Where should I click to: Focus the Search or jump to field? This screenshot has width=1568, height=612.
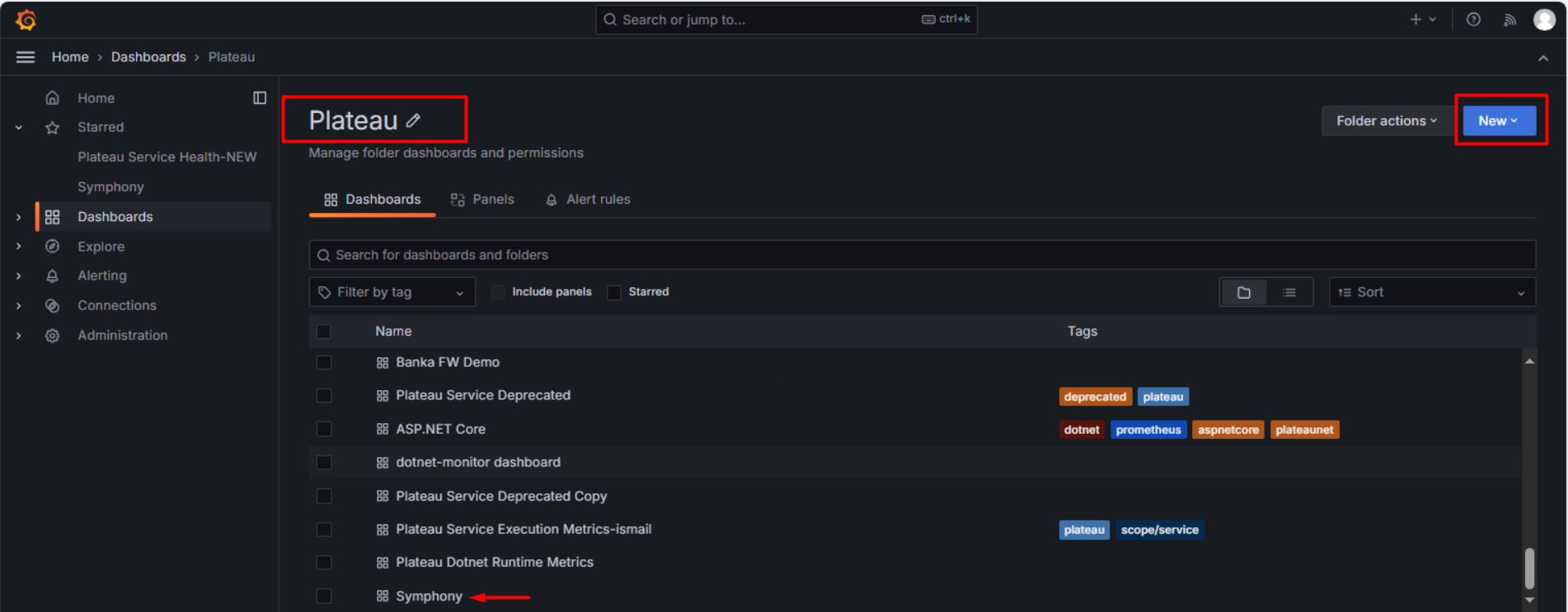coord(786,20)
